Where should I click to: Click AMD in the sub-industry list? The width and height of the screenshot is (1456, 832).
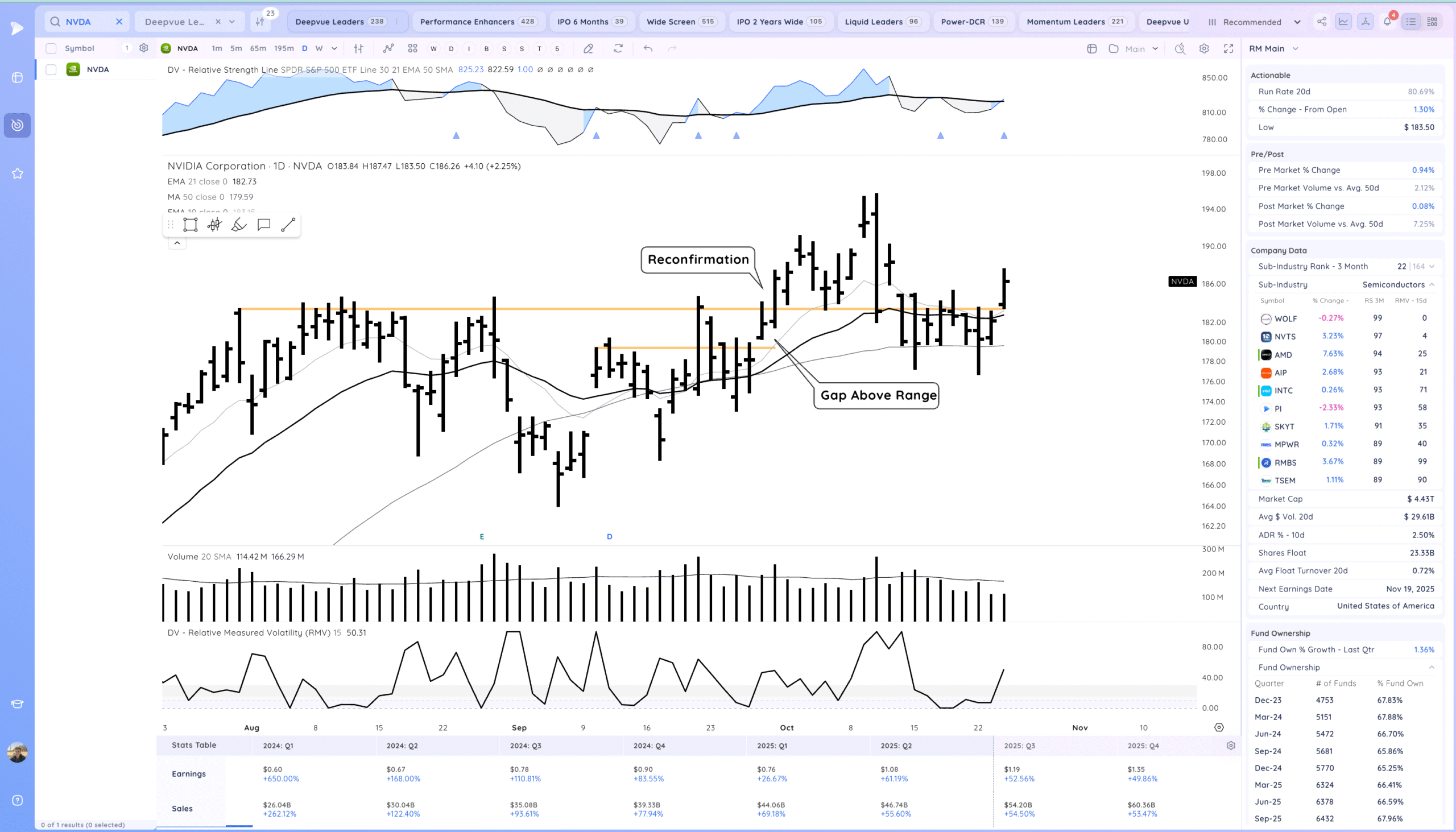1283,354
